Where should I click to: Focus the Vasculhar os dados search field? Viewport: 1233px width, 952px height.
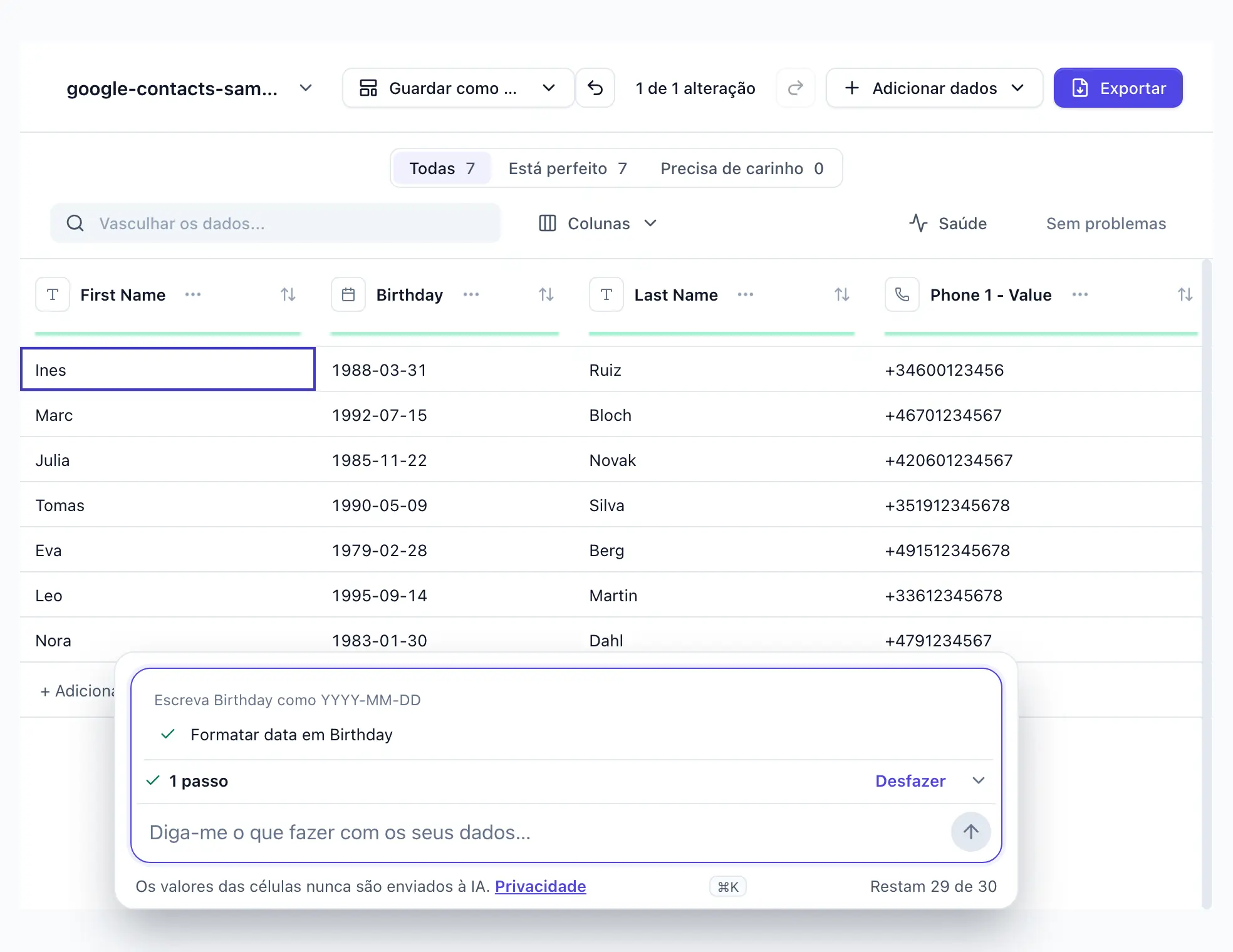coord(276,223)
